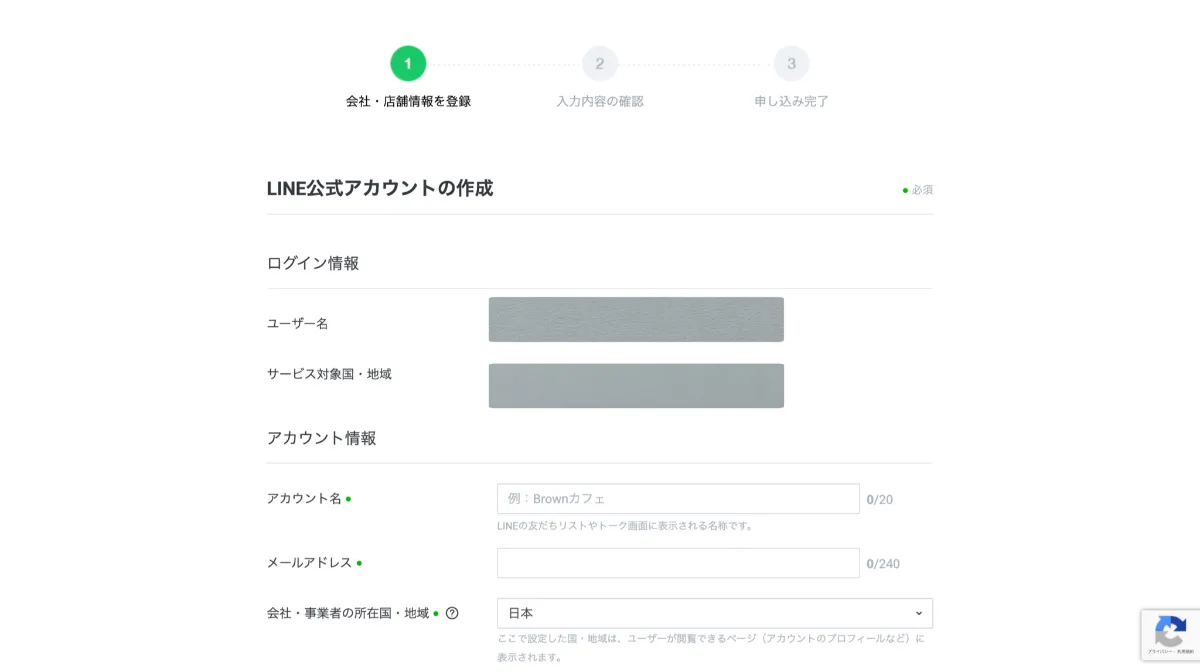
Task: Click the greyed-out サービス対象国・地域 value box
Action: (x=636, y=386)
